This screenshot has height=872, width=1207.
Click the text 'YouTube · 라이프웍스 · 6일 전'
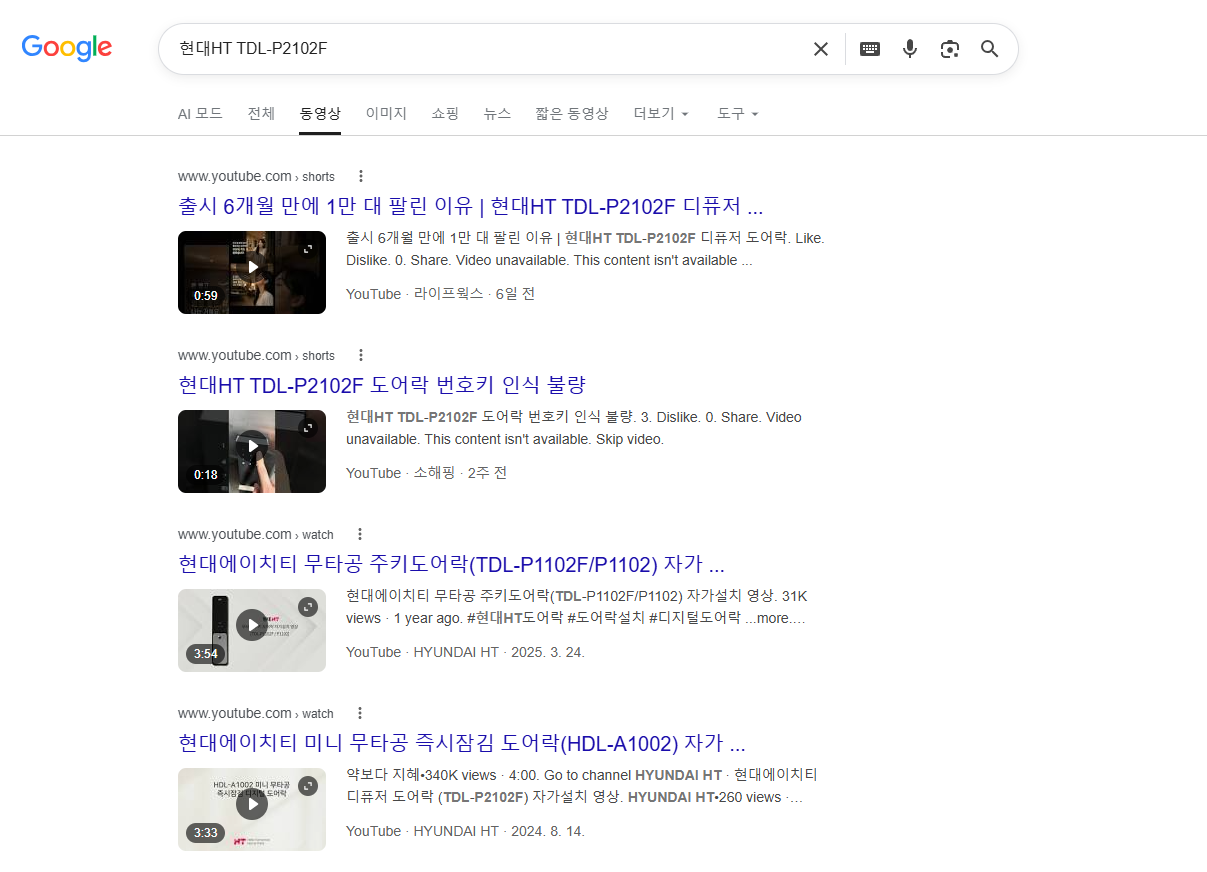440,294
